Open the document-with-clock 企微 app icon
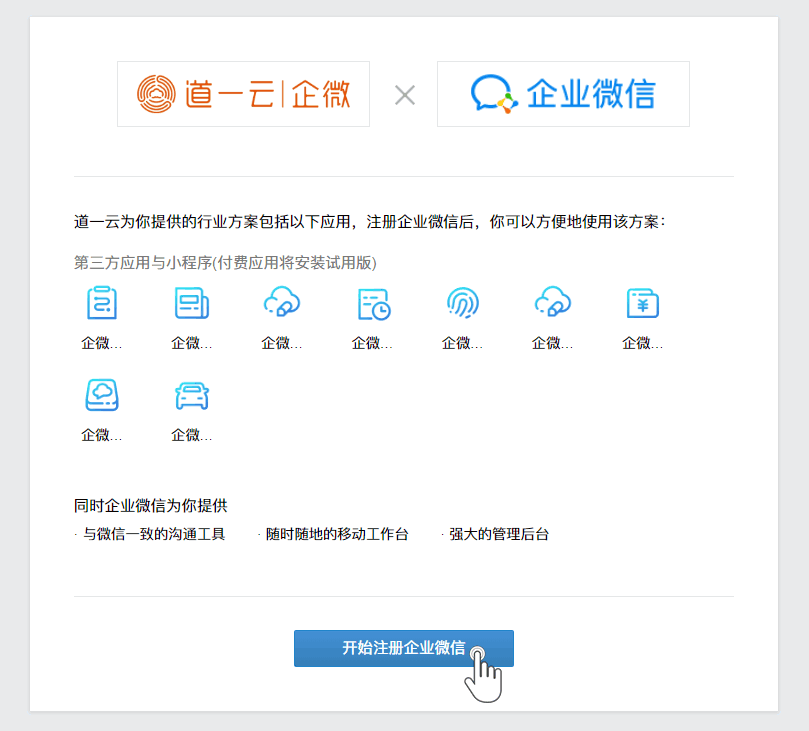Screen dimensions: 809x731 (371, 303)
